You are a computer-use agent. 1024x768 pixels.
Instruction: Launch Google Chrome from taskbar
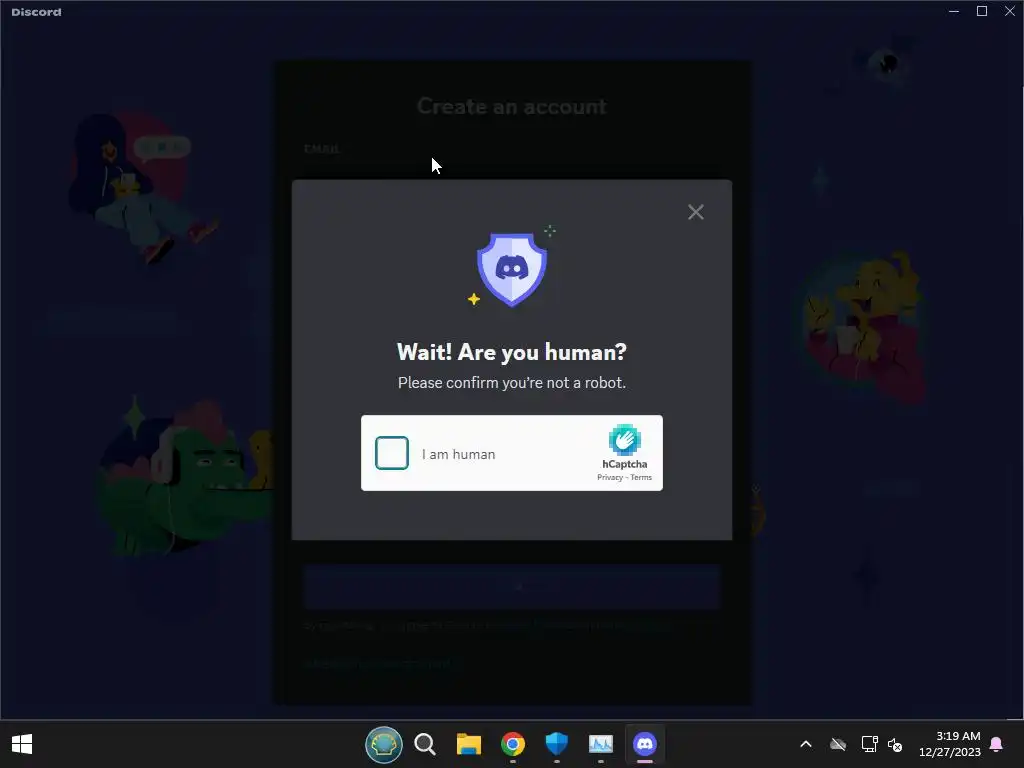[513, 744]
